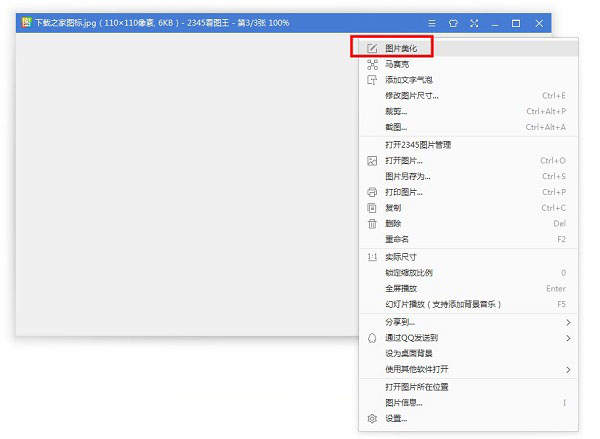Click the 打开图片 picture icon

click(x=372, y=161)
